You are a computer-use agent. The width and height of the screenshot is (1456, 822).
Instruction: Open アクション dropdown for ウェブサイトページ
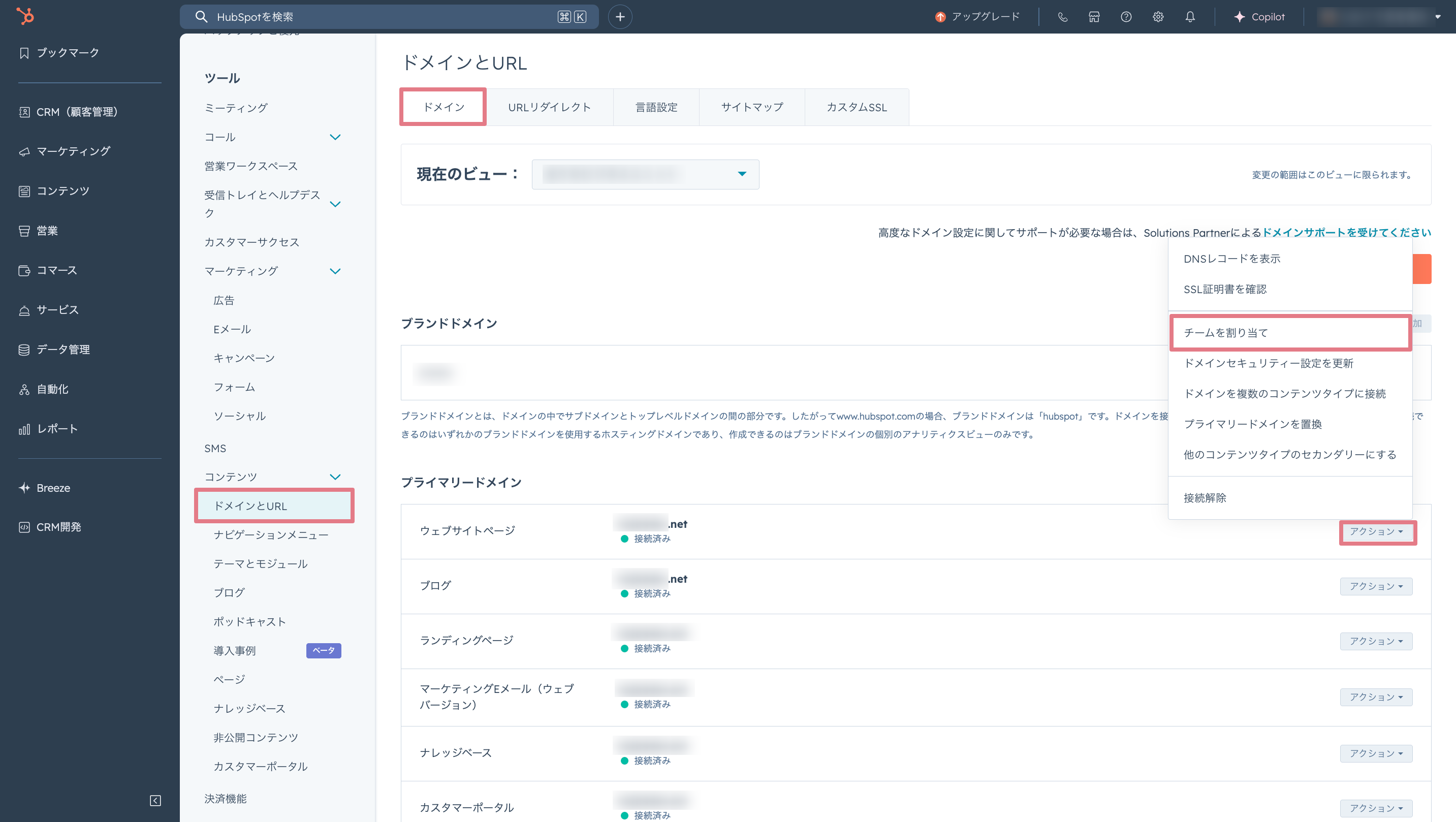point(1376,532)
